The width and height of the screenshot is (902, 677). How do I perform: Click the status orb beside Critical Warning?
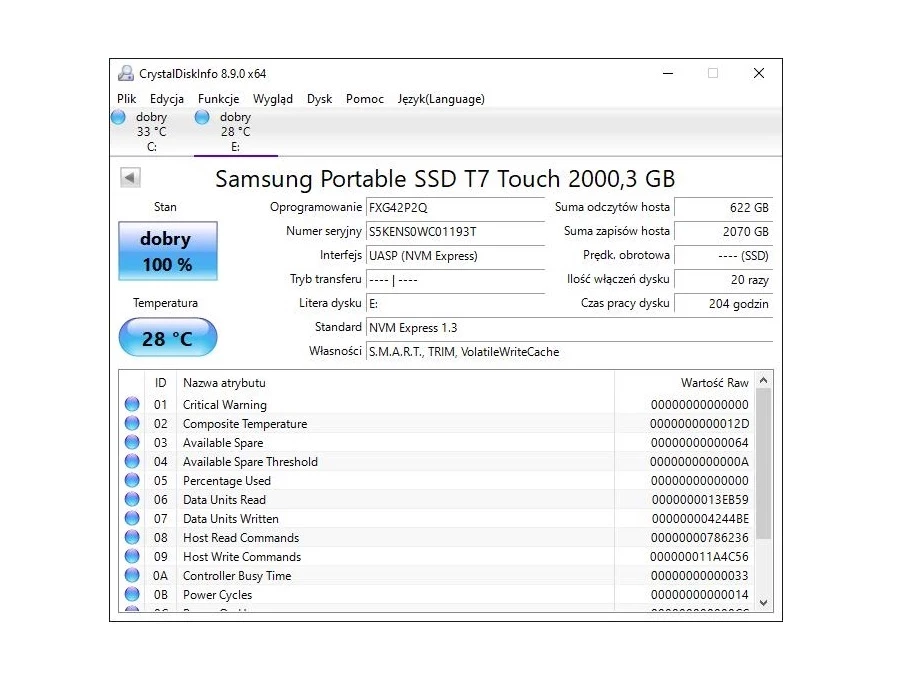pos(132,405)
